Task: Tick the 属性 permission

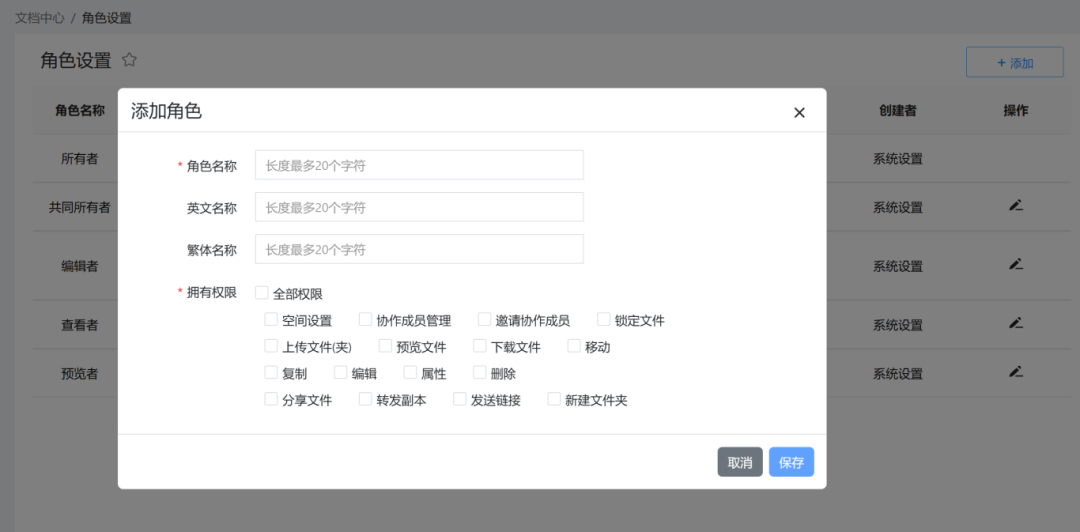Action: coord(410,373)
